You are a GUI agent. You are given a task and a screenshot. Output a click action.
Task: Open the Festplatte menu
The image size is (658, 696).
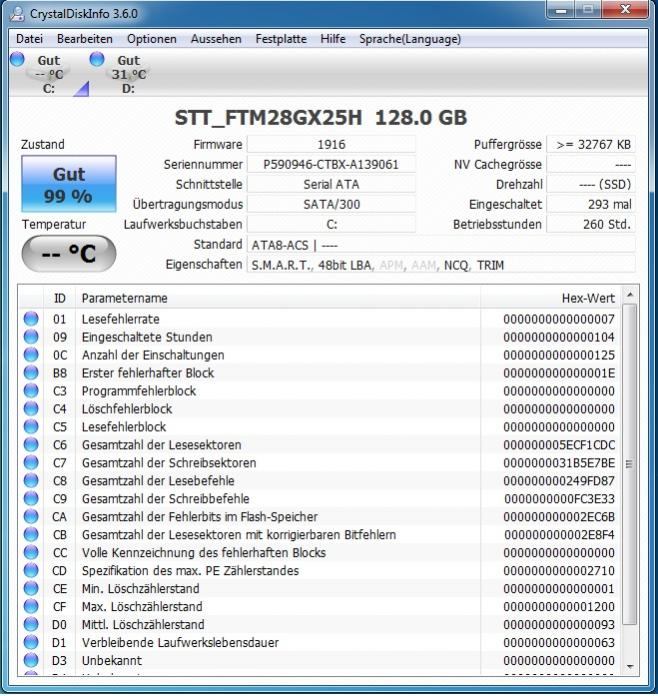[x=281, y=39]
